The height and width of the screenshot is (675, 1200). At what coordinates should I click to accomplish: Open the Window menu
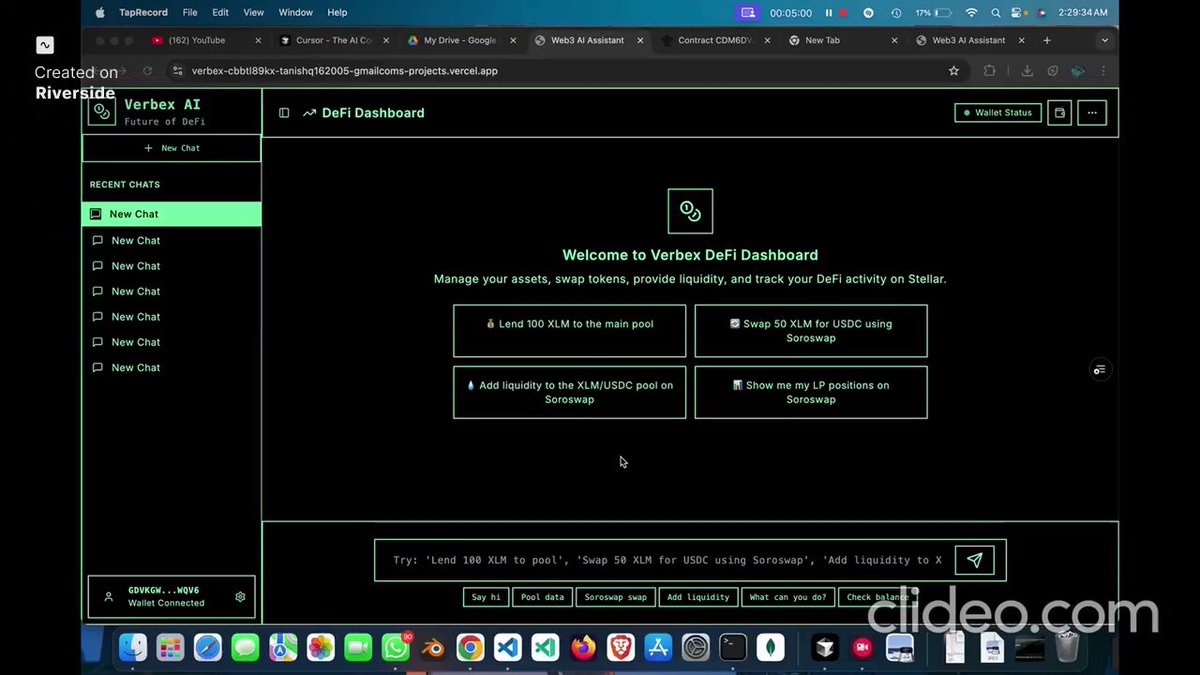296,12
